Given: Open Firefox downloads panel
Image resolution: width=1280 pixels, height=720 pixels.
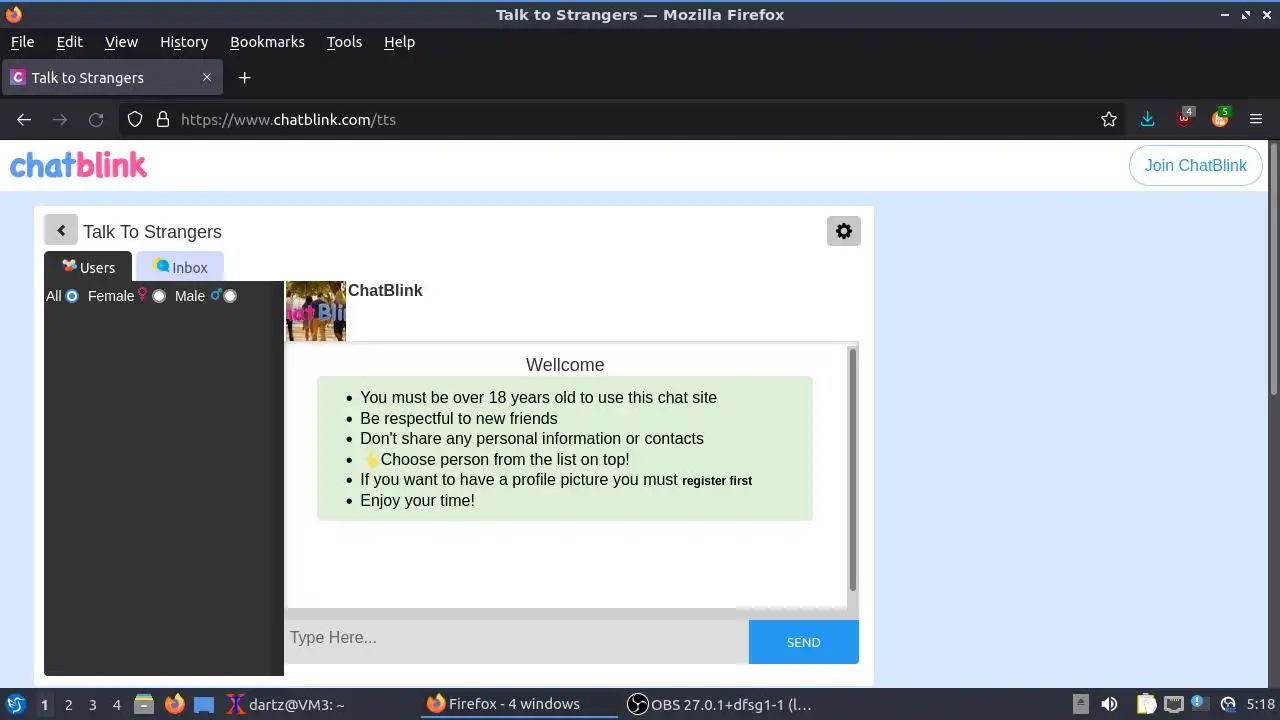Looking at the screenshot, I should (1147, 119).
